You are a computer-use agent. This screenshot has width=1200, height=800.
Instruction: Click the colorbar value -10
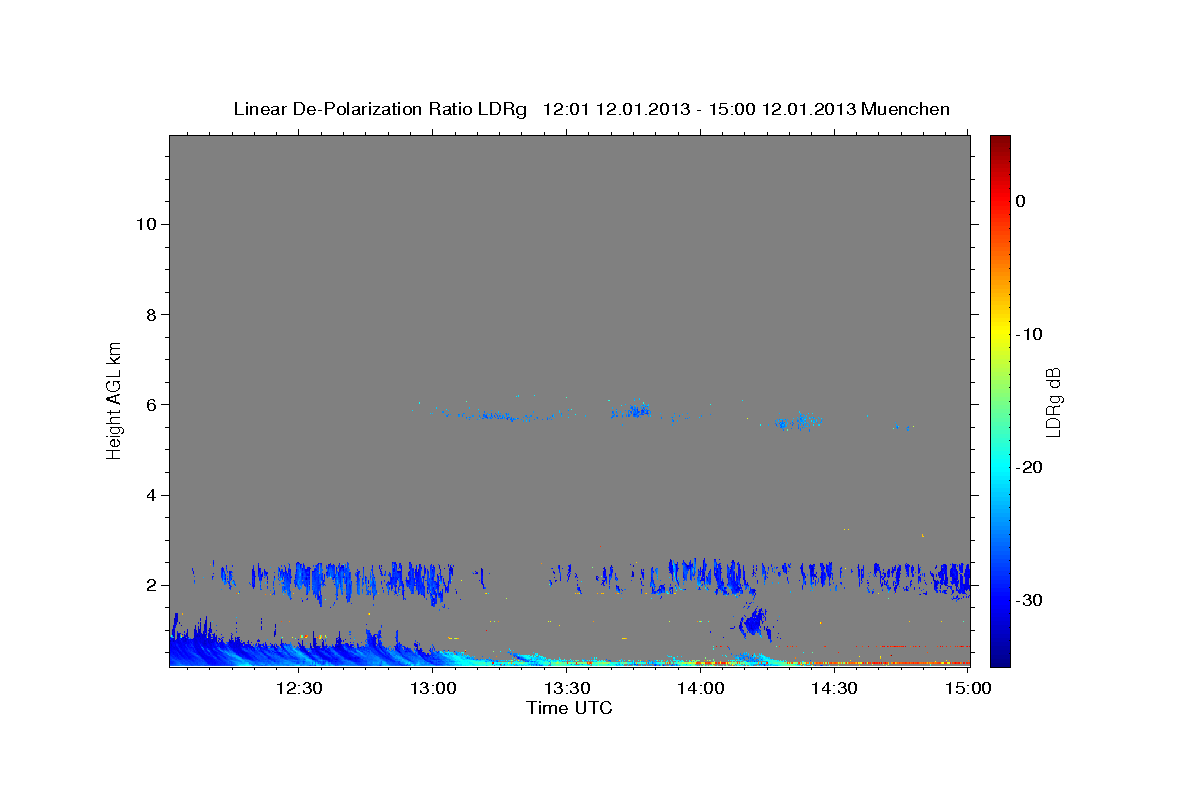click(1028, 334)
